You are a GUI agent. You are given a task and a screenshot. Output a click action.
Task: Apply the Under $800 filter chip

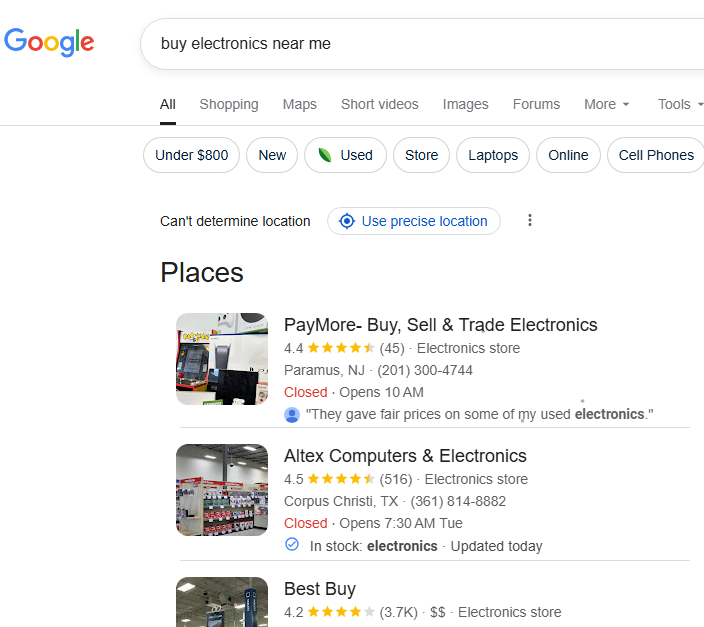pyautogui.click(x=192, y=155)
